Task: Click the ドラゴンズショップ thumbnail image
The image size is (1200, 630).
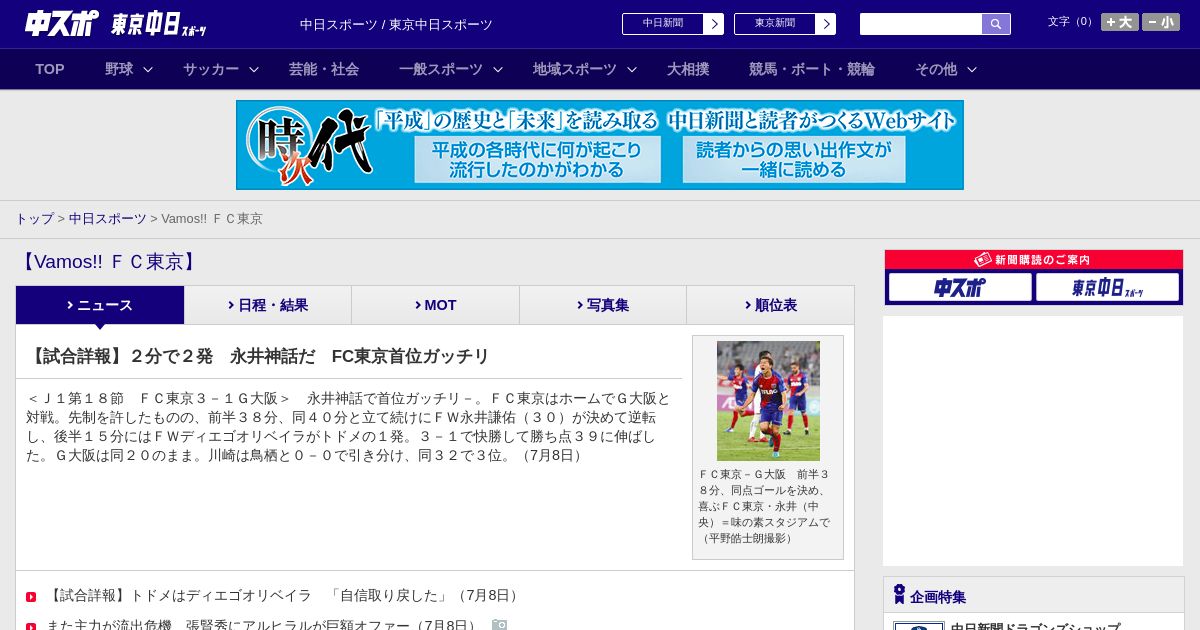Action: point(919,626)
